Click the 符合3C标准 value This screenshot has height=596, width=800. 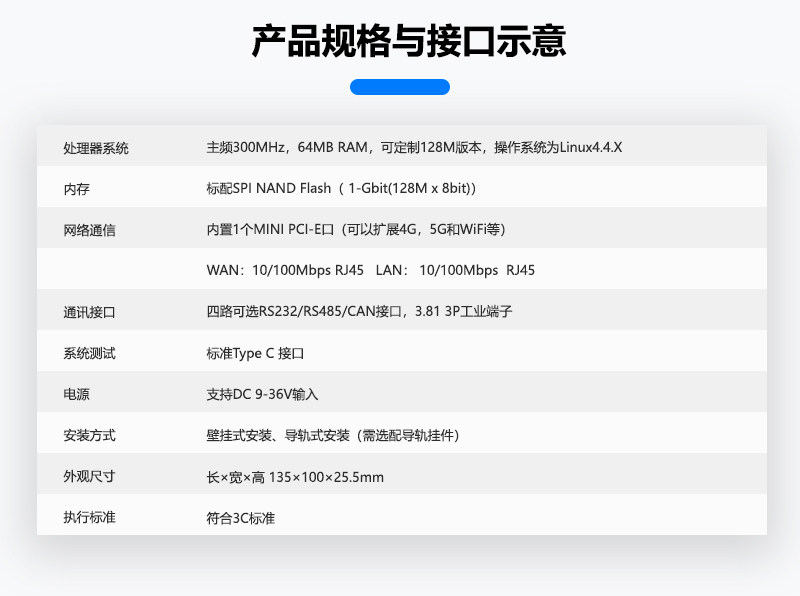pyautogui.click(x=240, y=518)
